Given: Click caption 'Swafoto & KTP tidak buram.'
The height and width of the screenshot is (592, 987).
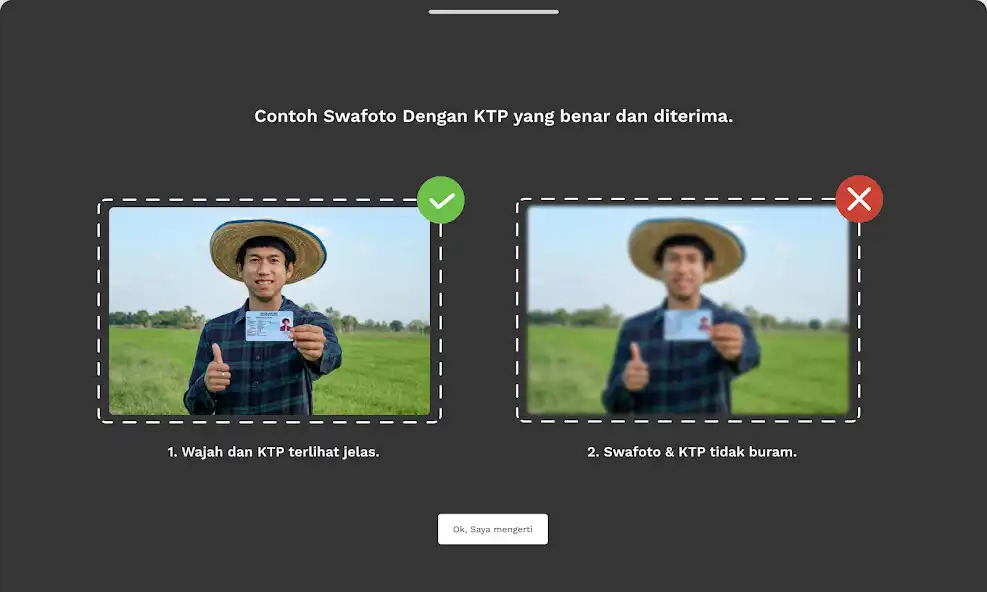Looking at the screenshot, I should pos(700,452).
